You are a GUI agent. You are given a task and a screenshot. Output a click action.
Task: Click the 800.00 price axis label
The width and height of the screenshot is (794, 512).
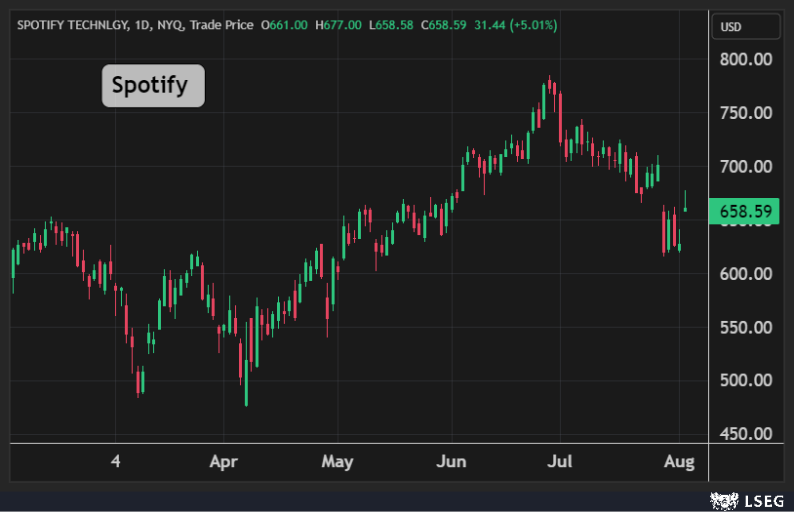pos(745,59)
